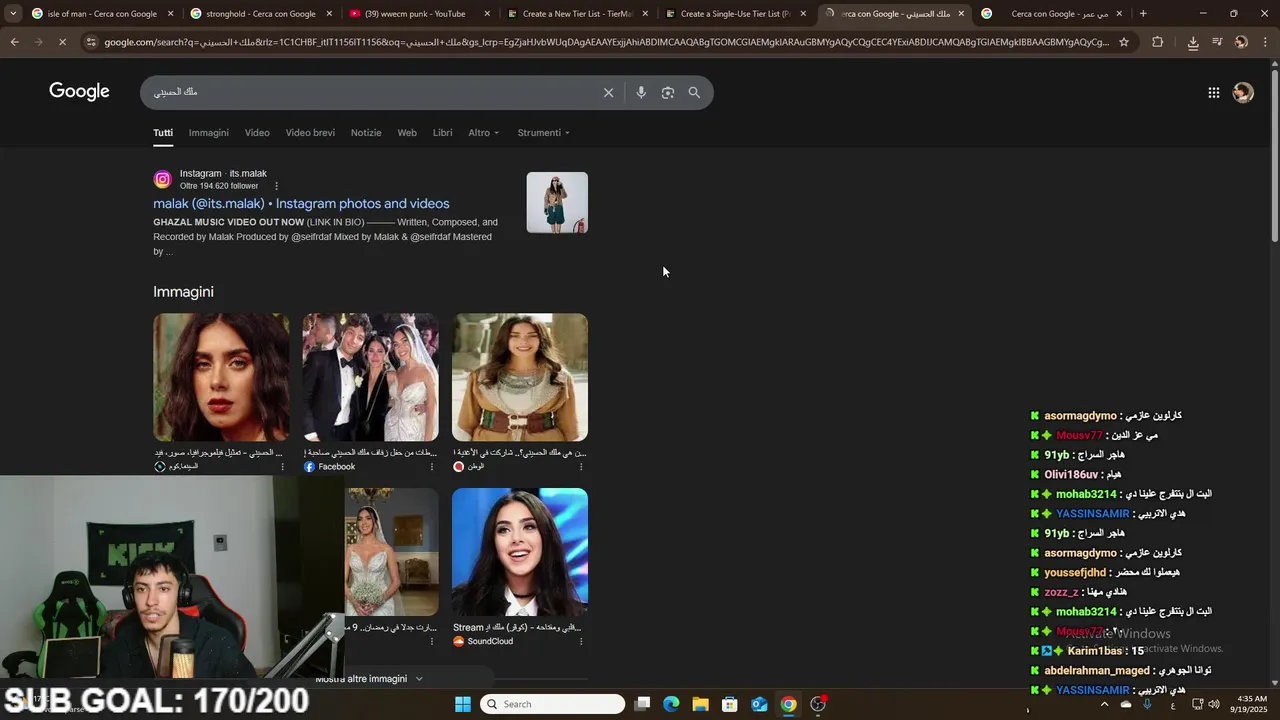Viewport: 1280px width, 720px height.
Task: Close the isle of man tab
Action: [170, 14]
